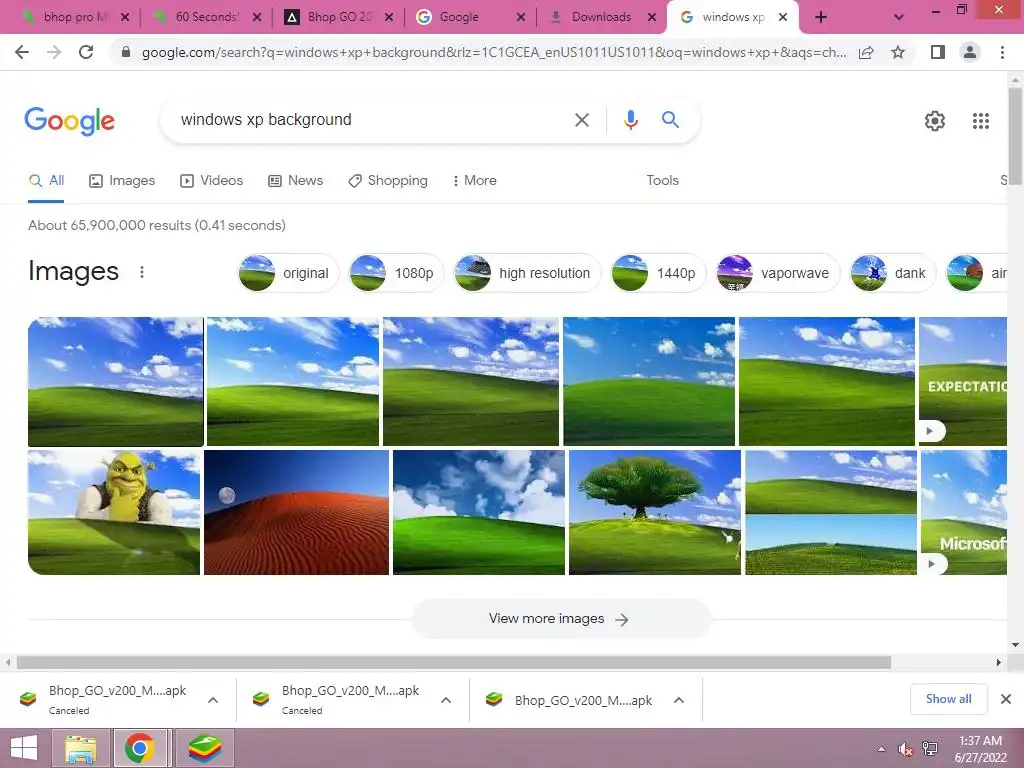Go back to previous page
Viewport: 1024px width, 768px height.
[x=22, y=52]
